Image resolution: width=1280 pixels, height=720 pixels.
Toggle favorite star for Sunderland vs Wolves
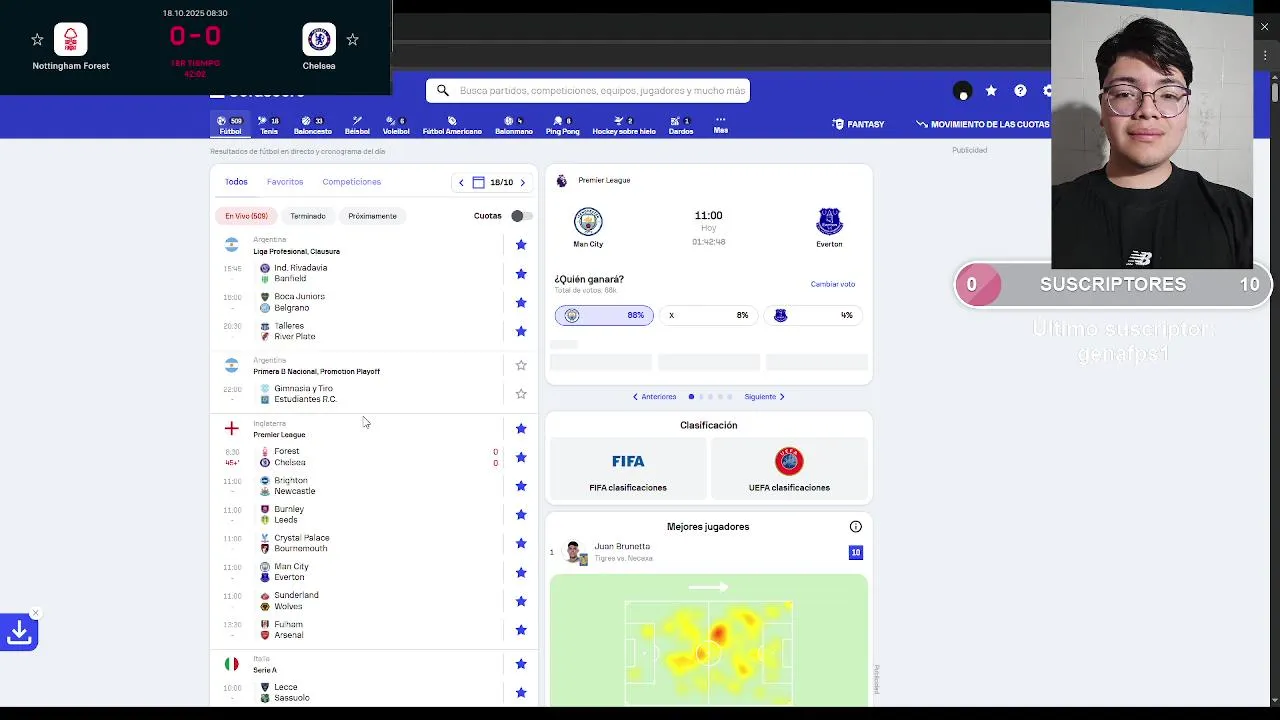point(521,601)
